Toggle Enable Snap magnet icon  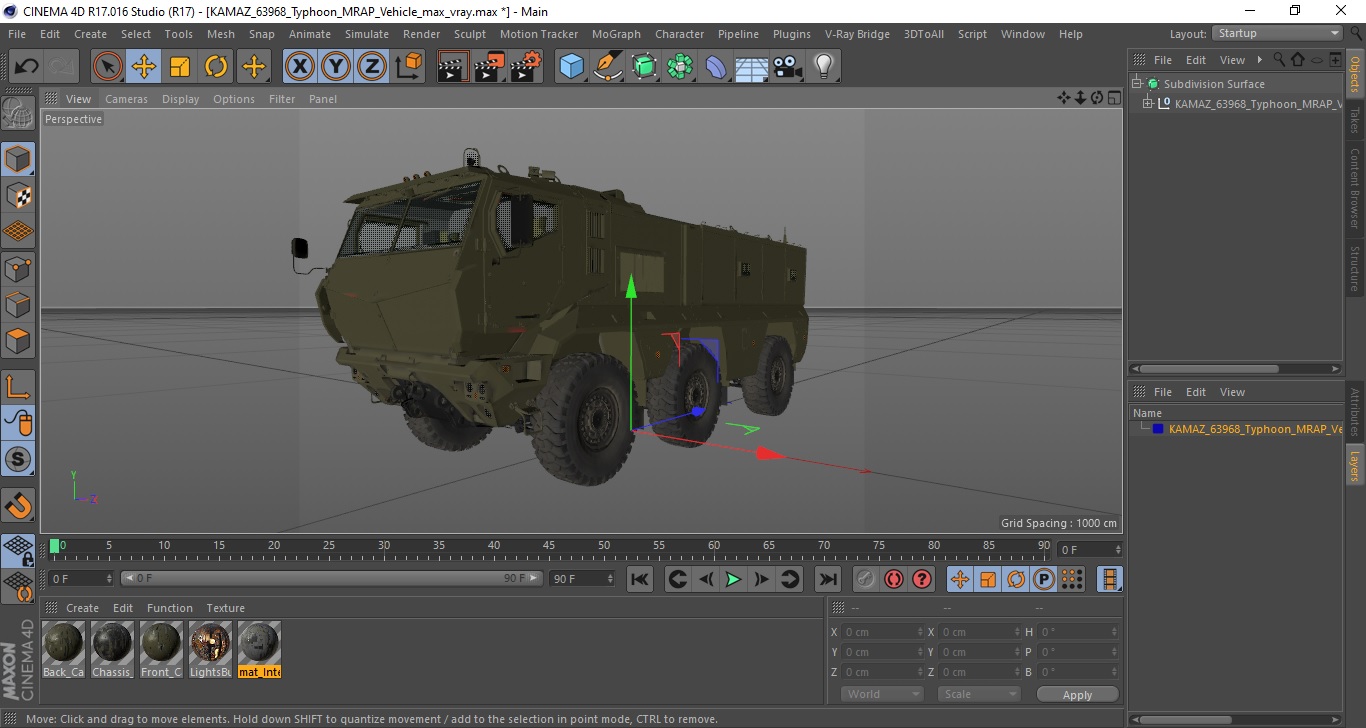click(x=18, y=505)
